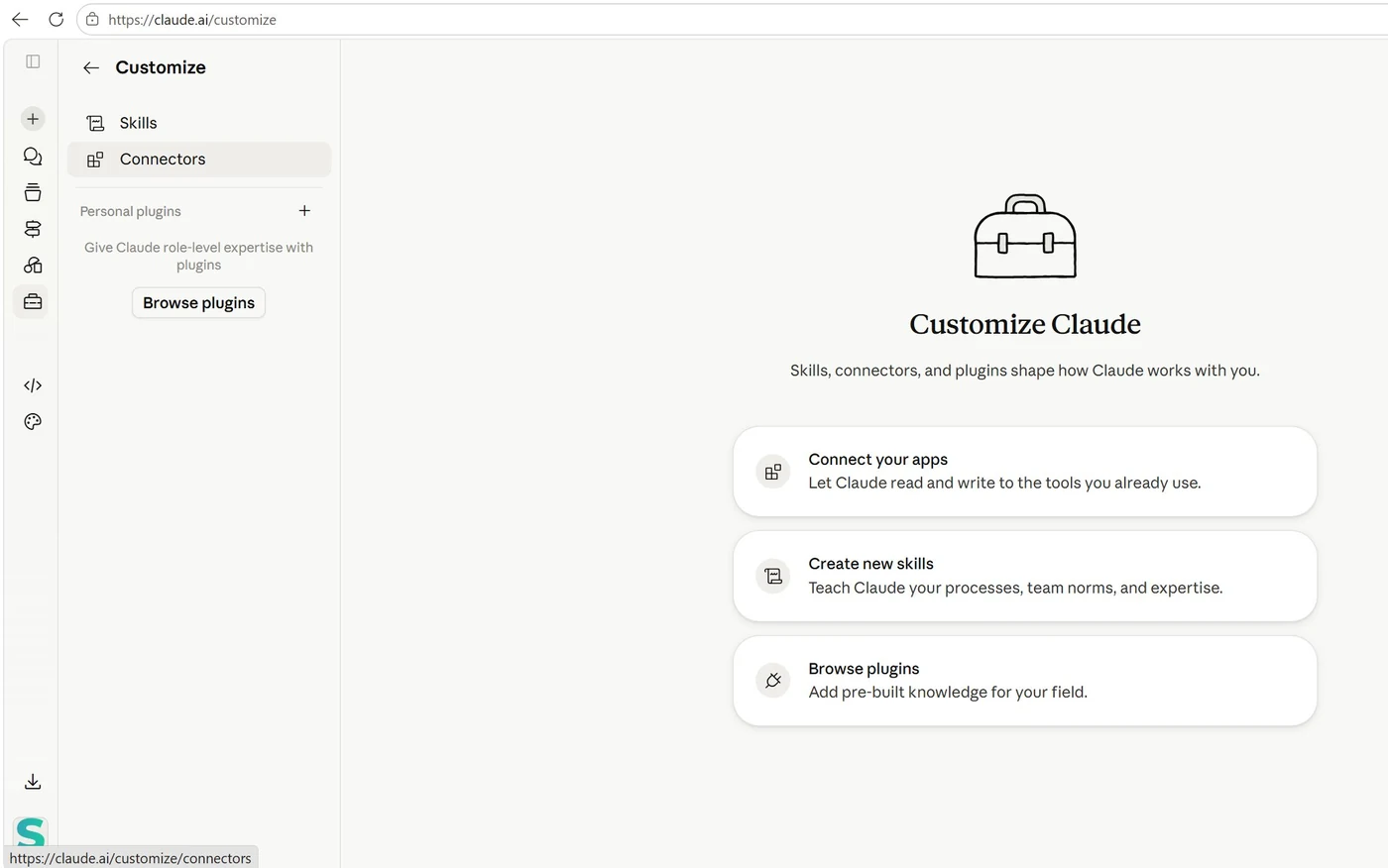Start a new chat with the plus icon
1388x868 pixels.
coord(33,119)
